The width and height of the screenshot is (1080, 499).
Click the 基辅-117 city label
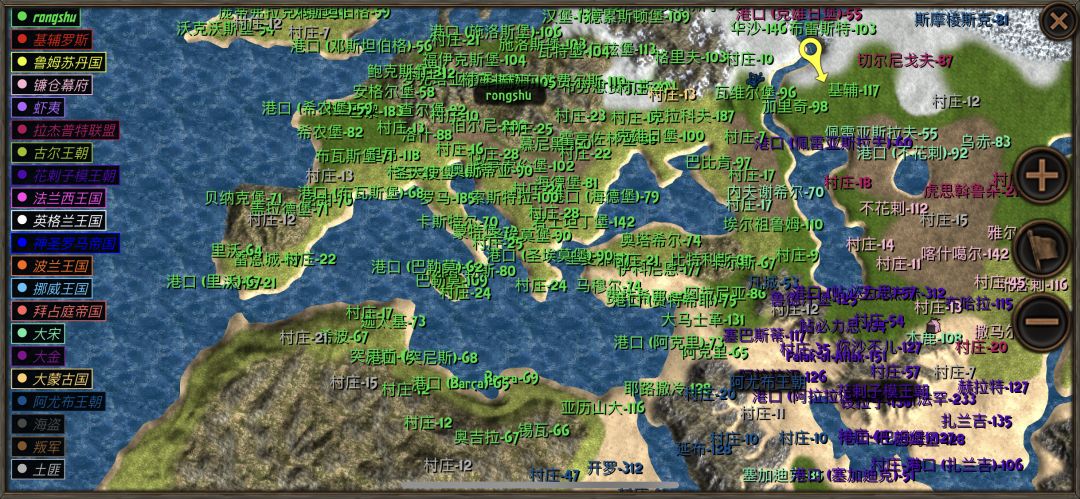[853, 90]
